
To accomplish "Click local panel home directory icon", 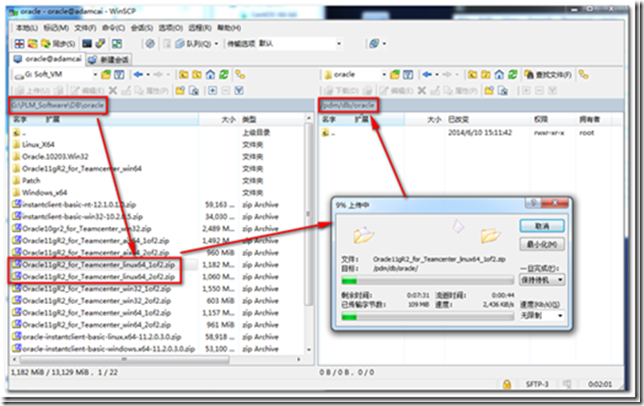I will (x=210, y=75).
